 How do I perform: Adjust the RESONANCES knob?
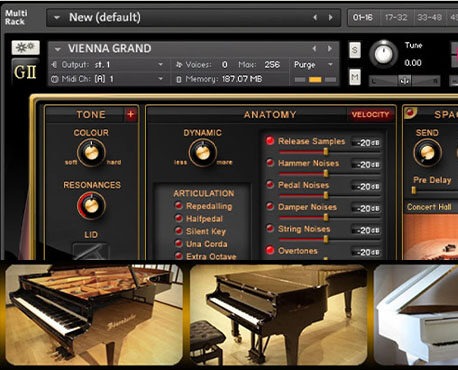[91, 205]
